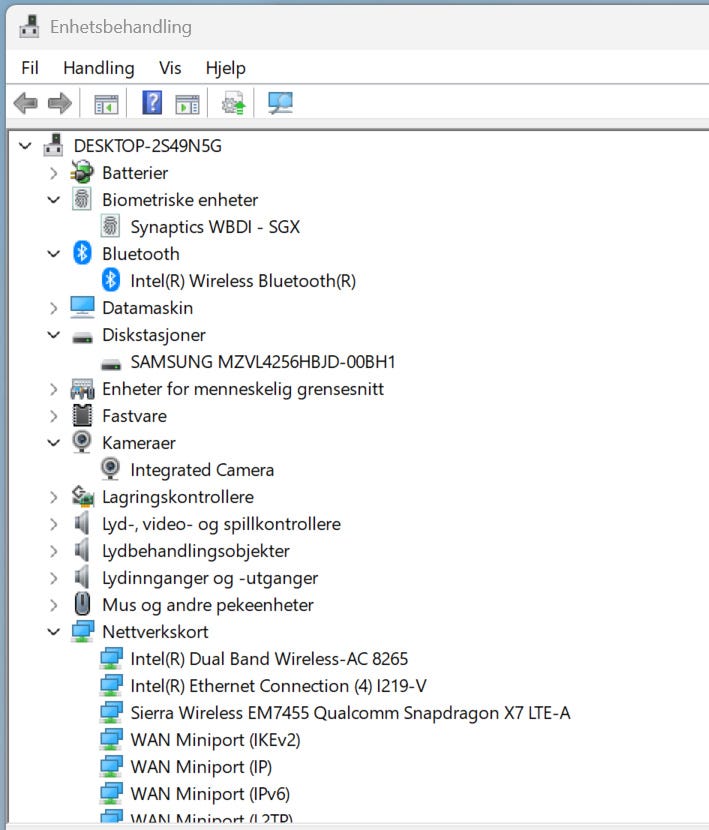Select the DESKTOP-2S49N5G computer name
The height and width of the screenshot is (830, 709).
pos(148,146)
